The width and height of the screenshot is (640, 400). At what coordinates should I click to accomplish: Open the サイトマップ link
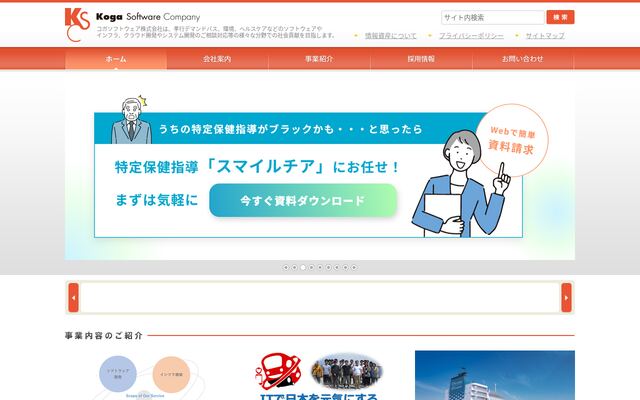coord(545,36)
